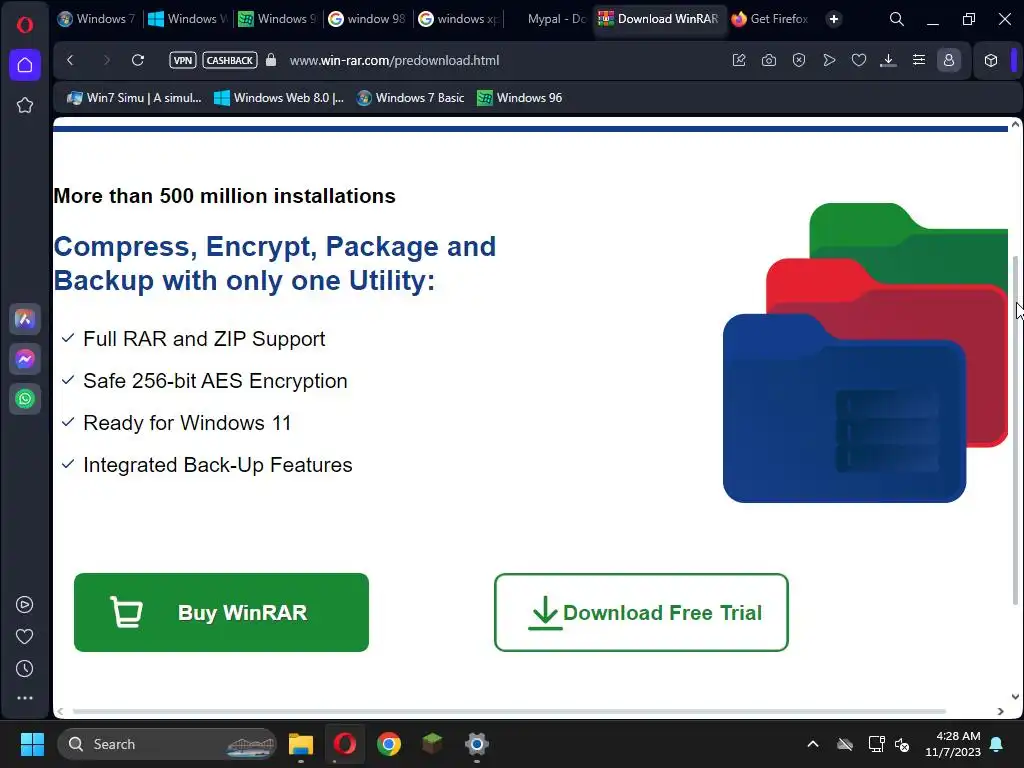This screenshot has width=1024, height=768.
Task: Switch to the Windows 96 tab
Action: pos(278,19)
